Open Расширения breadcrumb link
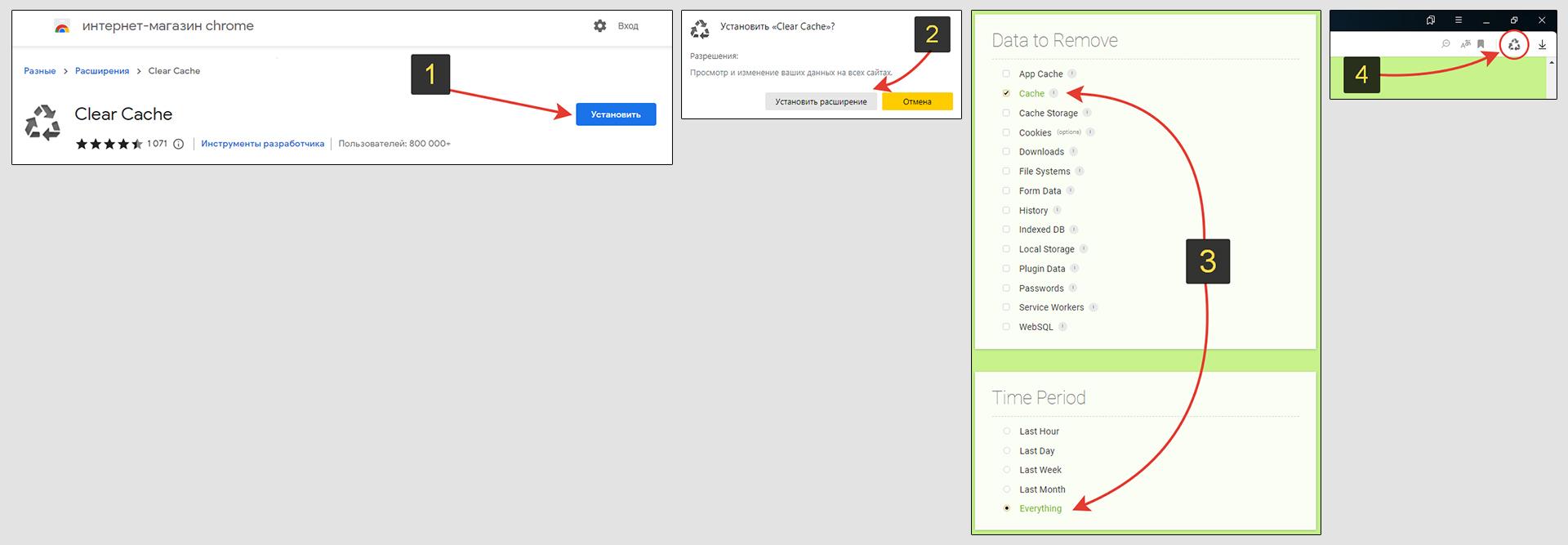The image size is (1568, 545). [102, 71]
